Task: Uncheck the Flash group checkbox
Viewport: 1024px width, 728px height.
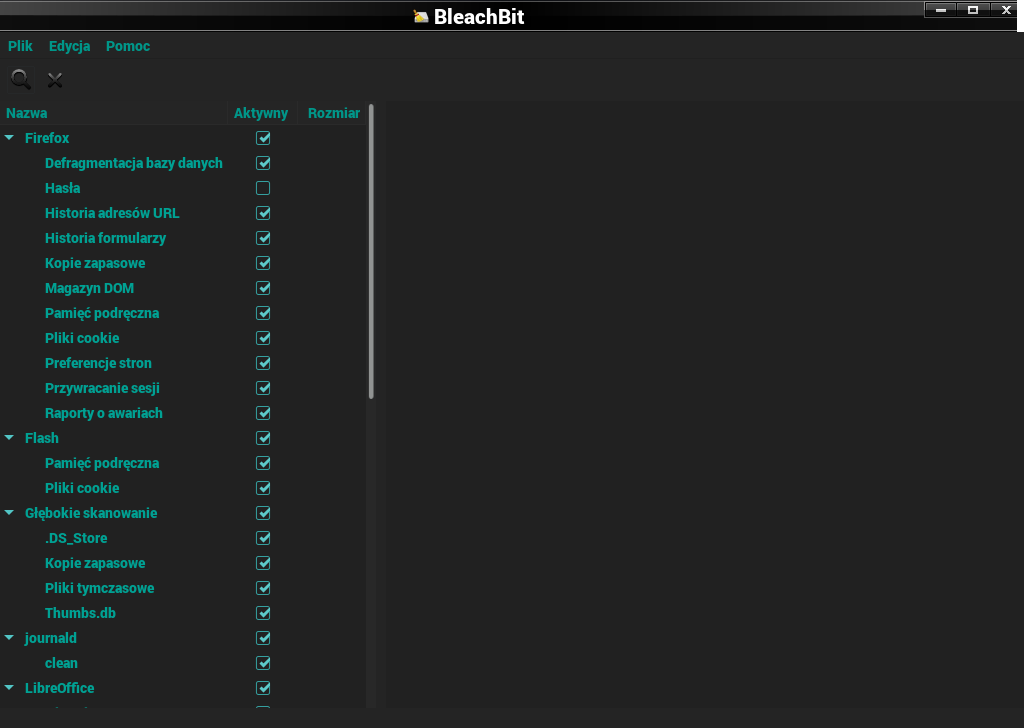Action: click(x=263, y=438)
